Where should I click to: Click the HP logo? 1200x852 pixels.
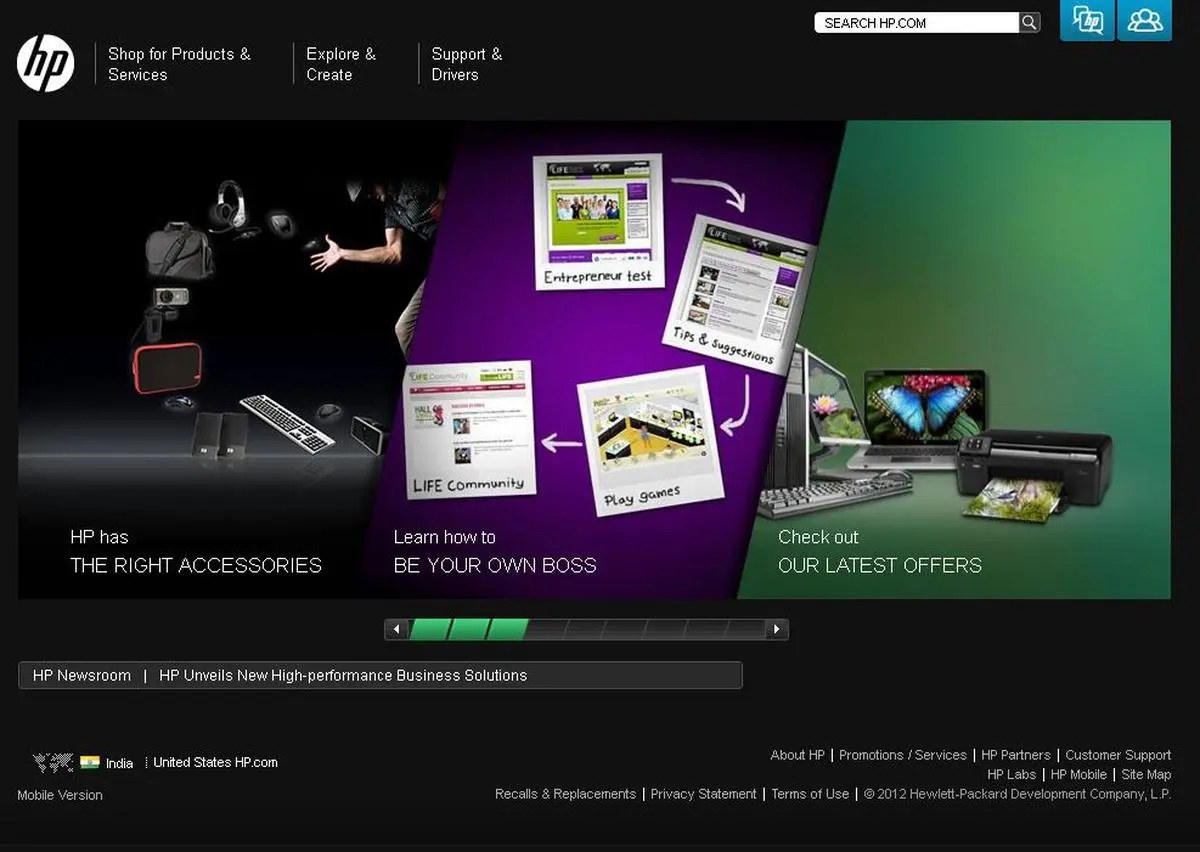[46, 63]
